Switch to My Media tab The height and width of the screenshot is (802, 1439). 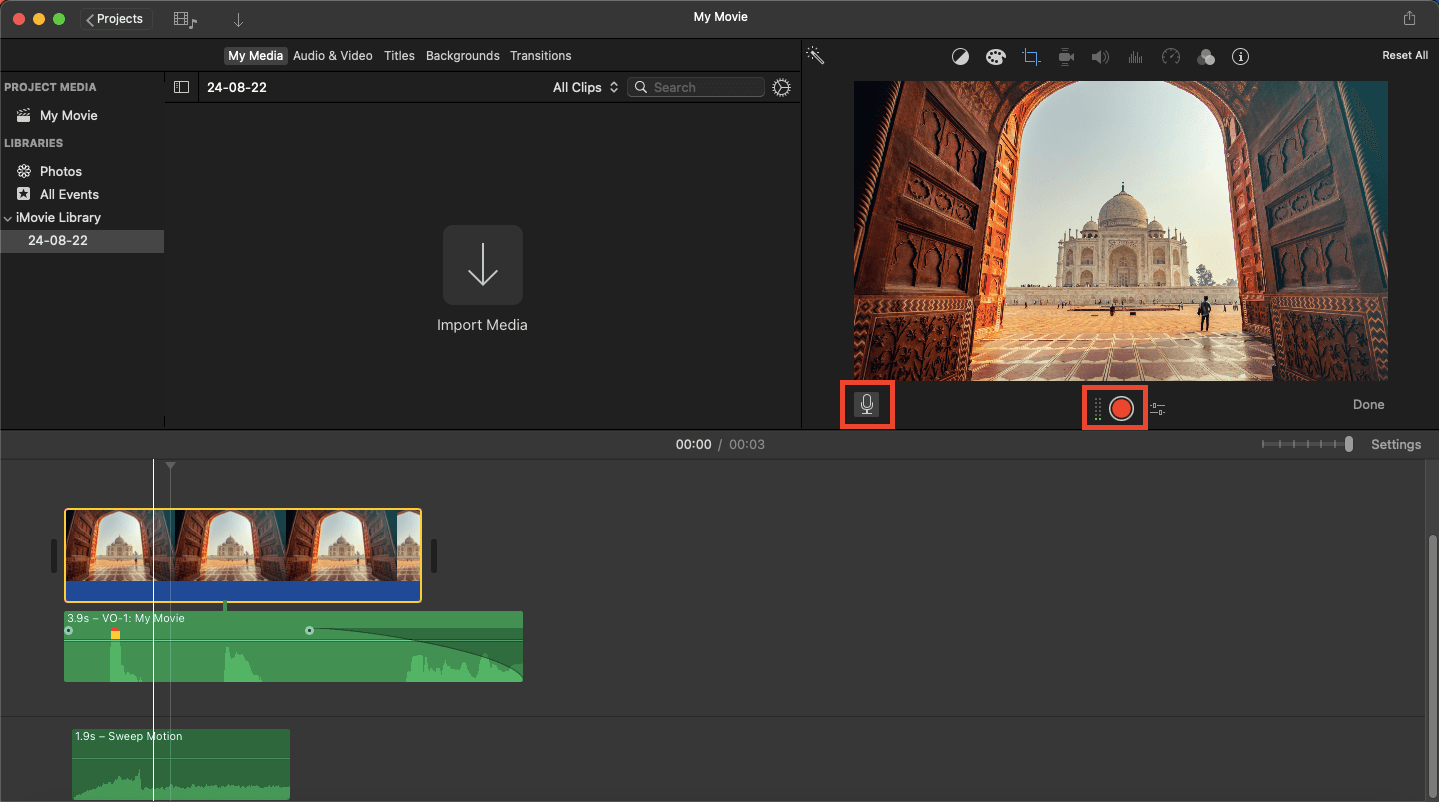point(256,56)
